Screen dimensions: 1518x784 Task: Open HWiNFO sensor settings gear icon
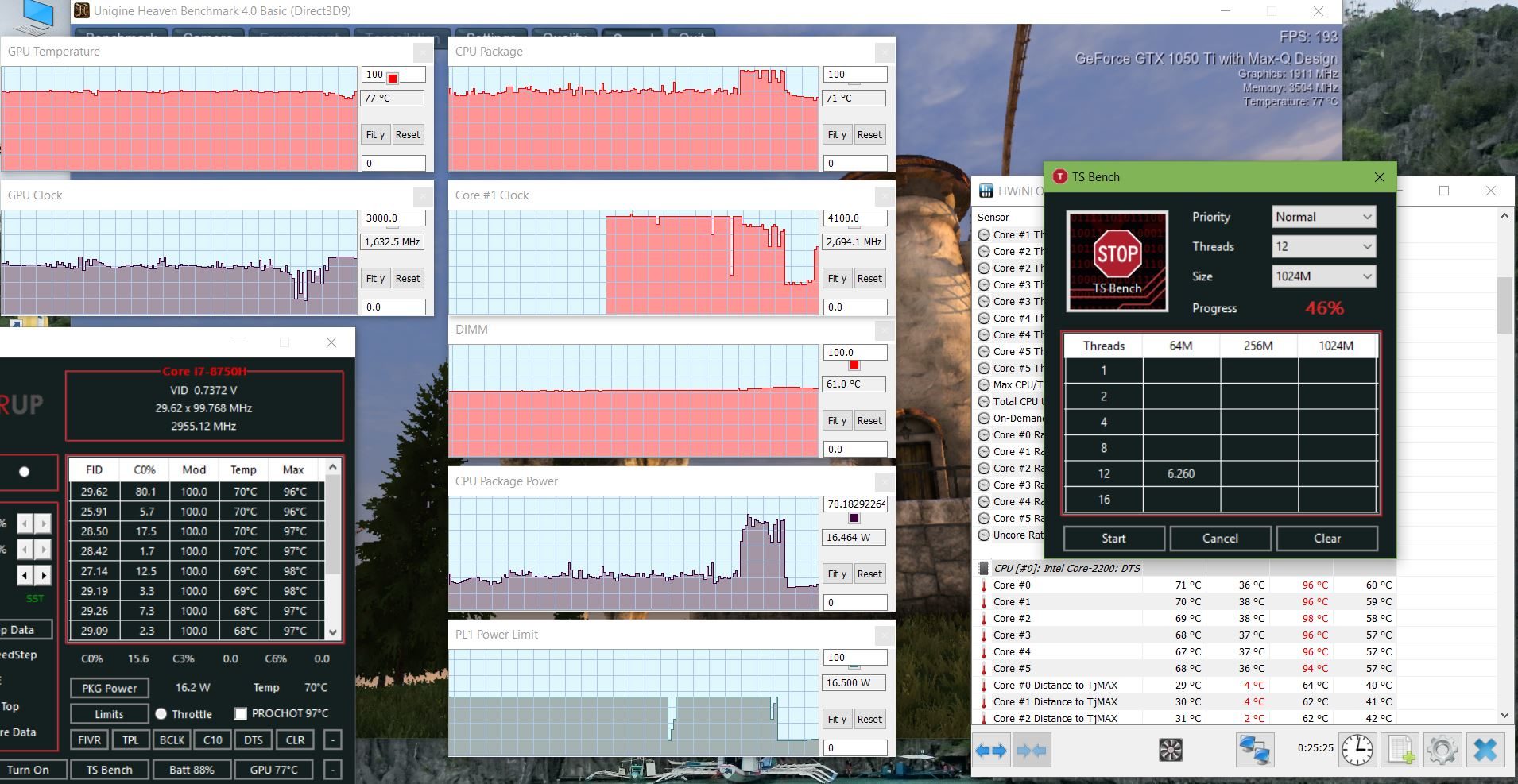click(x=1442, y=749)
